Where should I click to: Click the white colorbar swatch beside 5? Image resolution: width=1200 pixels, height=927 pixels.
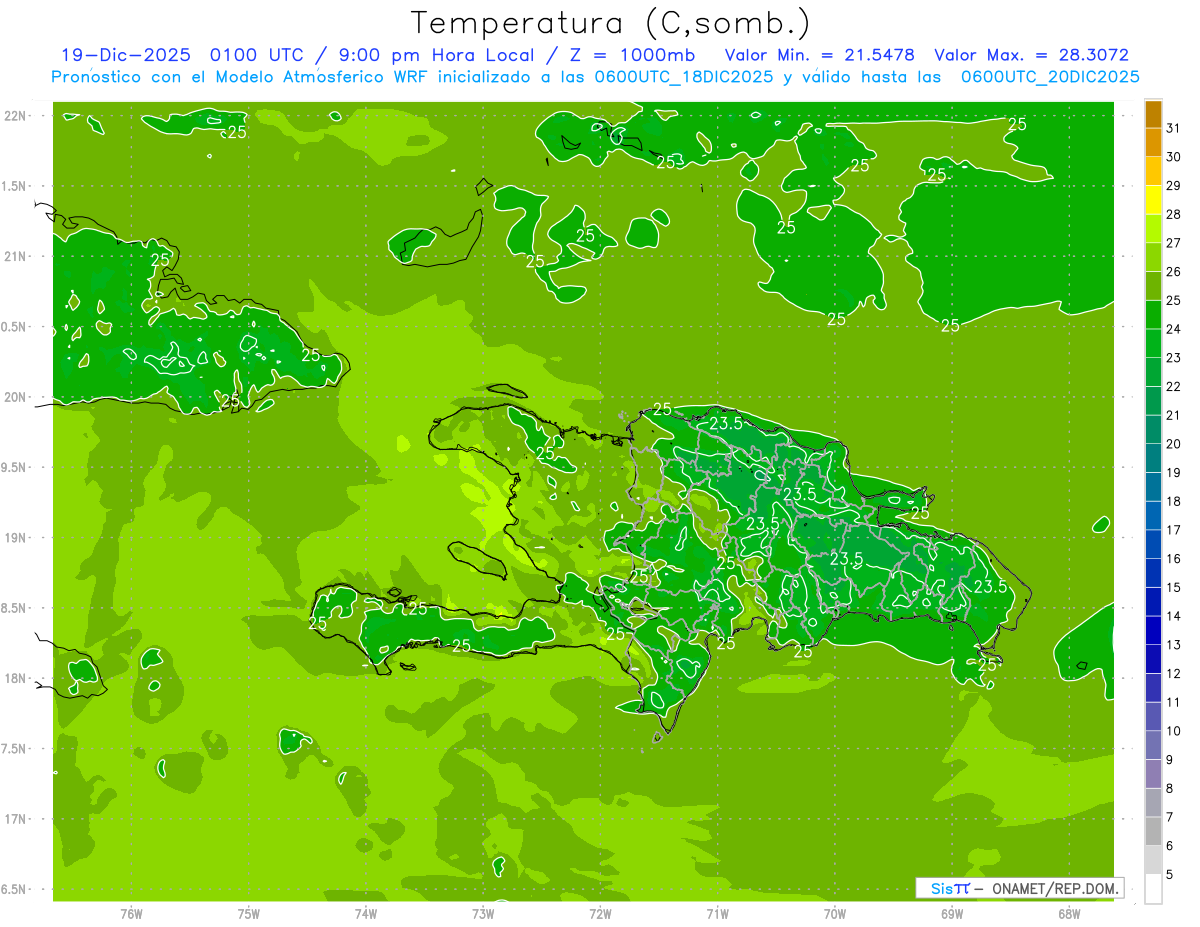(x=1153, y=889)
